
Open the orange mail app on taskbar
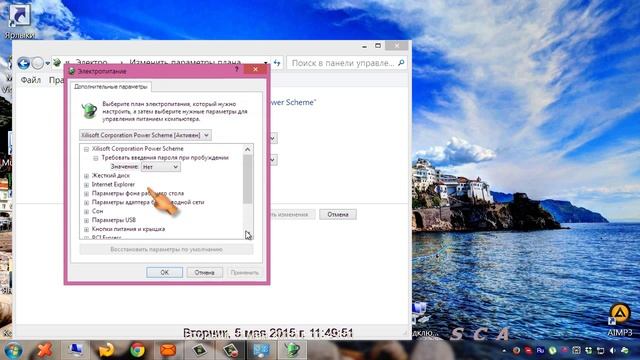(168, 350)
